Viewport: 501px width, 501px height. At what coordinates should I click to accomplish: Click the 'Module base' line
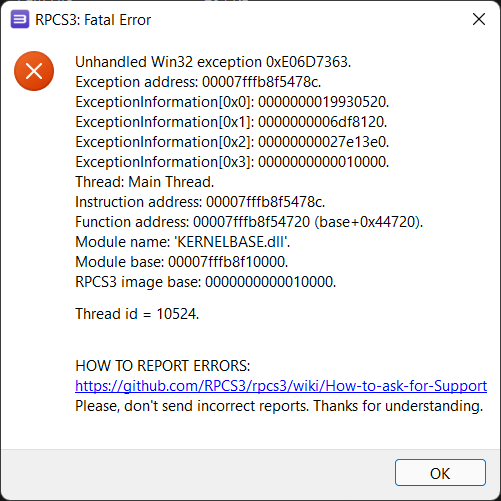click(182, 262)
